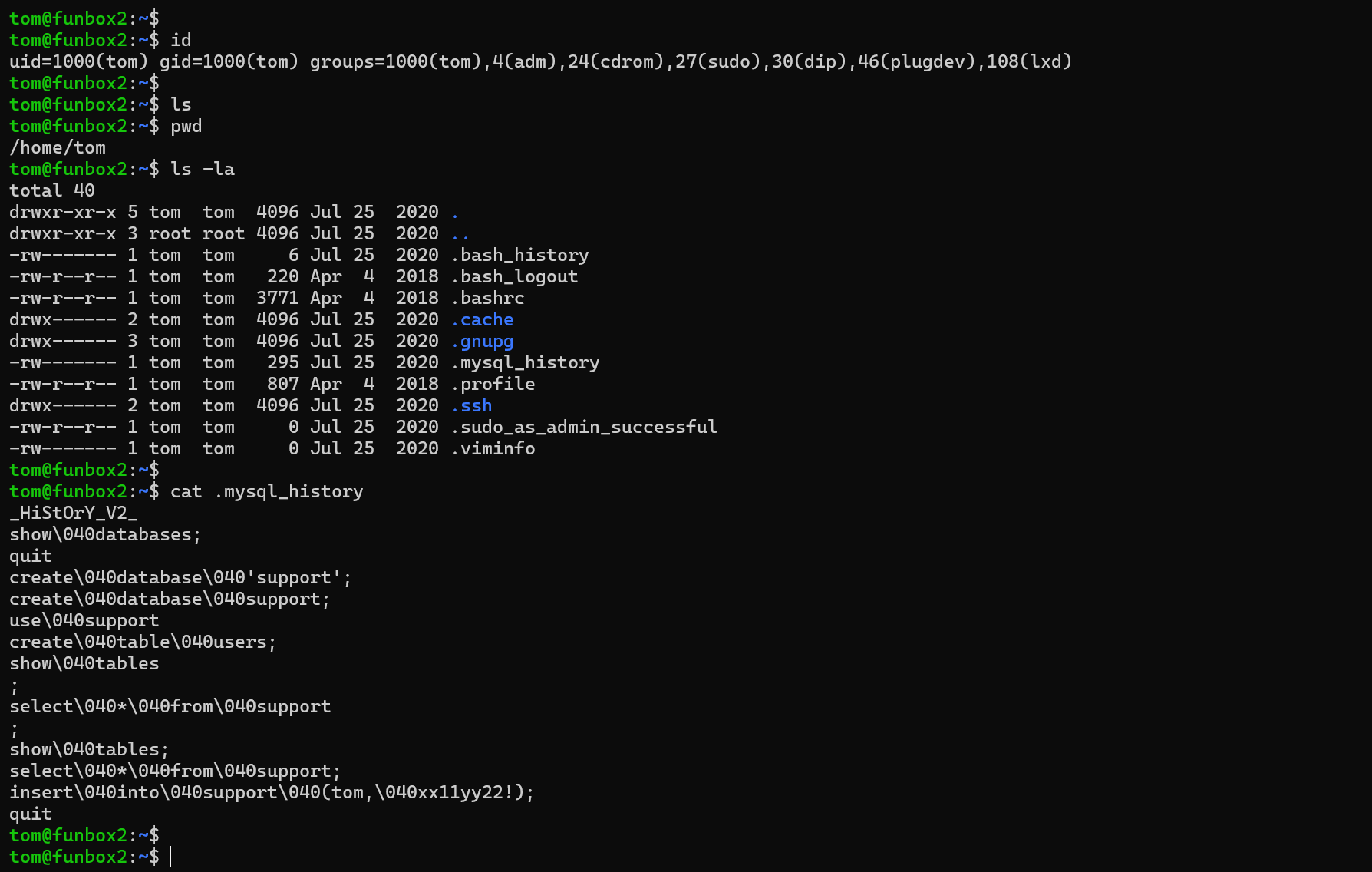The width and height of the screenshot is (1372, 872).
Task: Click the .gnupg directory entry
Action: coord(482,341)
